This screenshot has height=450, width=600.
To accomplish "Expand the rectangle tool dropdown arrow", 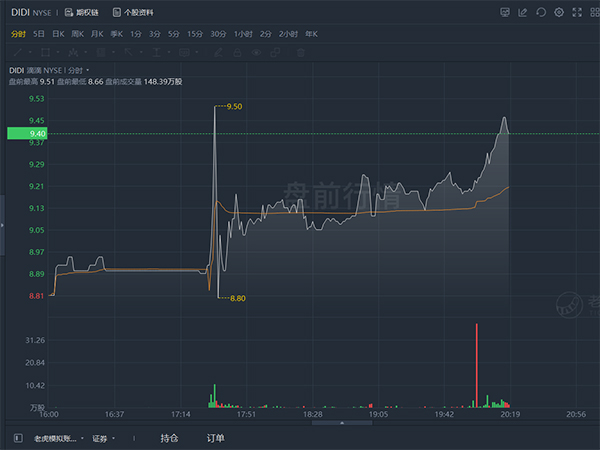I will [x=58, y=52].
